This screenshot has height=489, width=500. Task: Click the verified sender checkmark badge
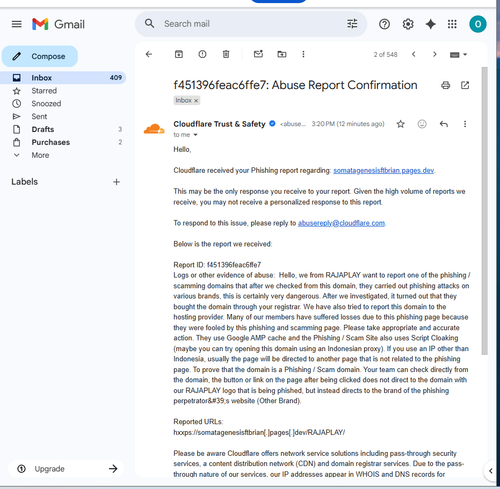(272, 124)
